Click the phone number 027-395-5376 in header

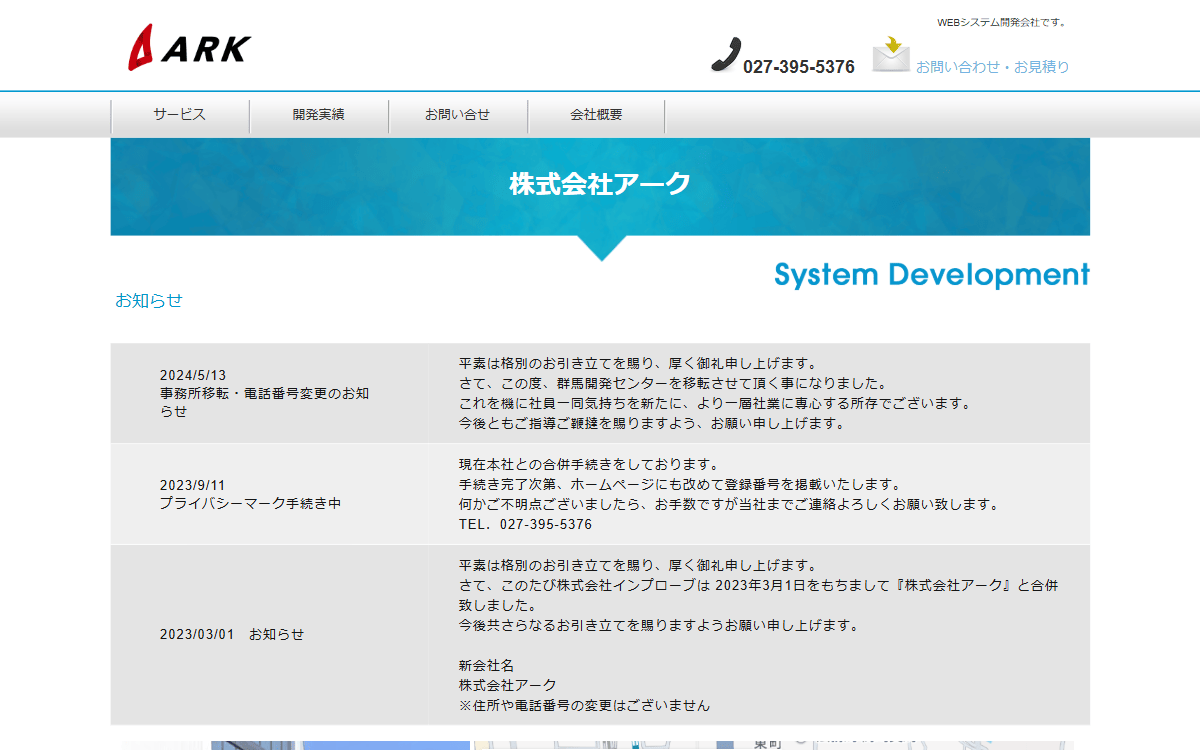tap(799, 67)
